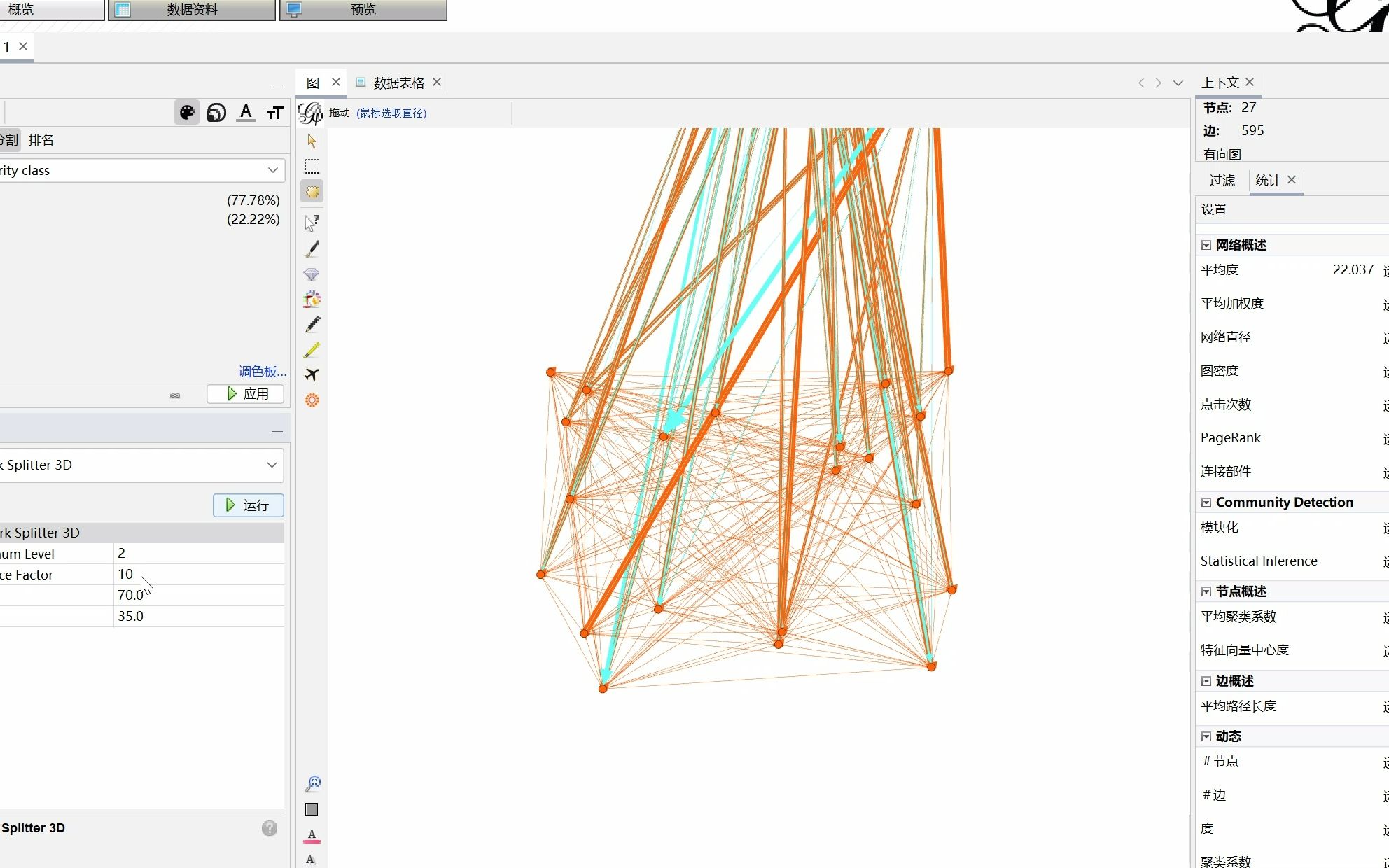The height and width of the screenshot is (868, 1389).
Task: Select the colorful brush tool
Action: tap(312, 300)
